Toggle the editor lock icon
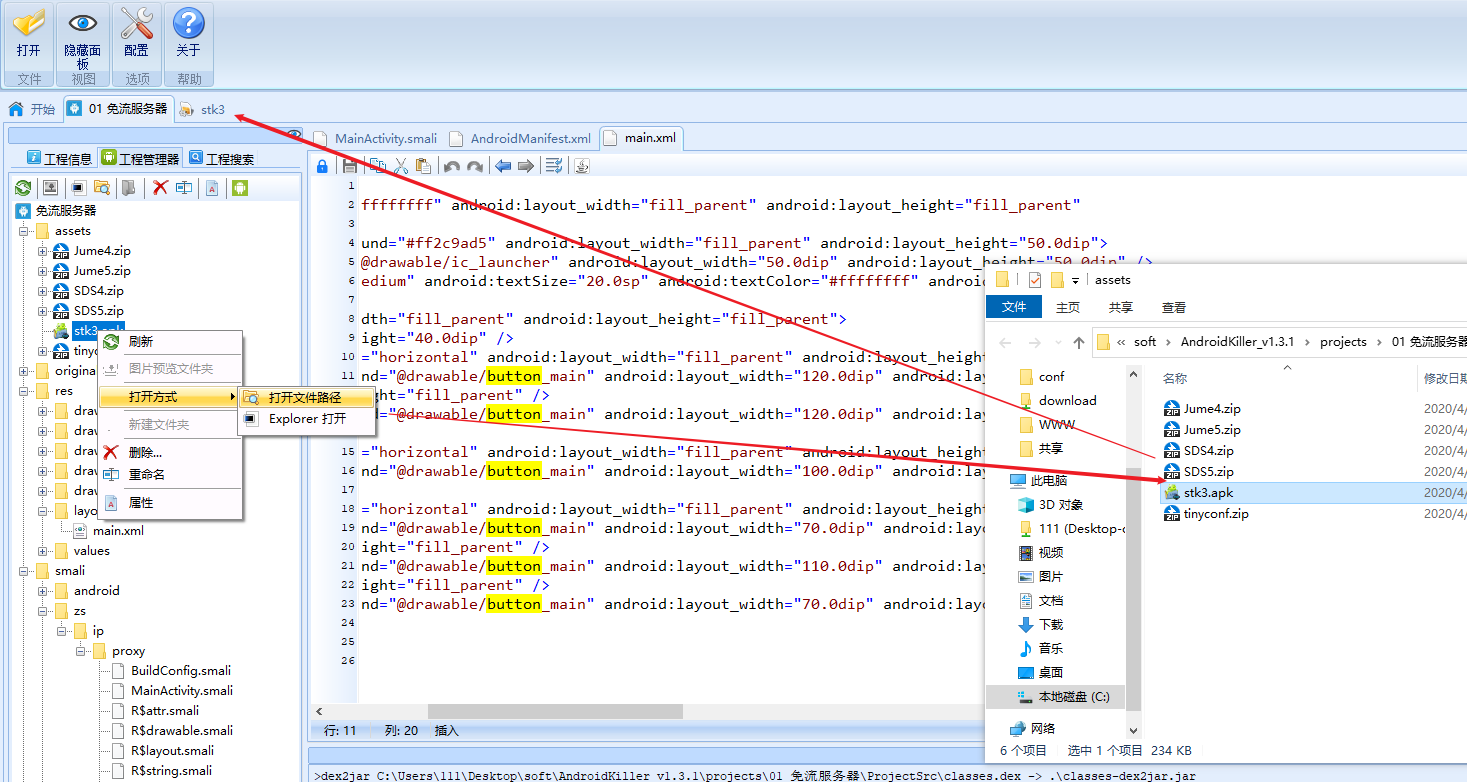This screenshot has height=782, width=1467. click(322, 166)
